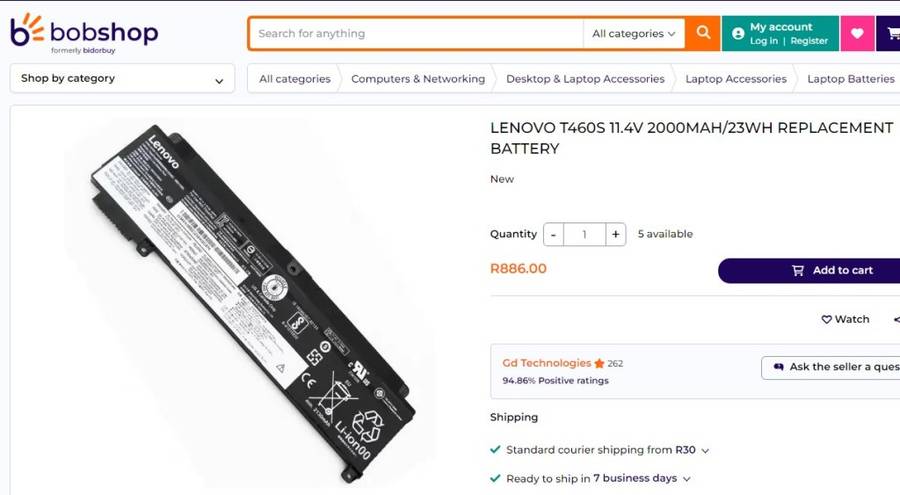Open Laptop Accessories breadcrumb
The width and height of the screenshot is (900, 495).
click(735, 79)
